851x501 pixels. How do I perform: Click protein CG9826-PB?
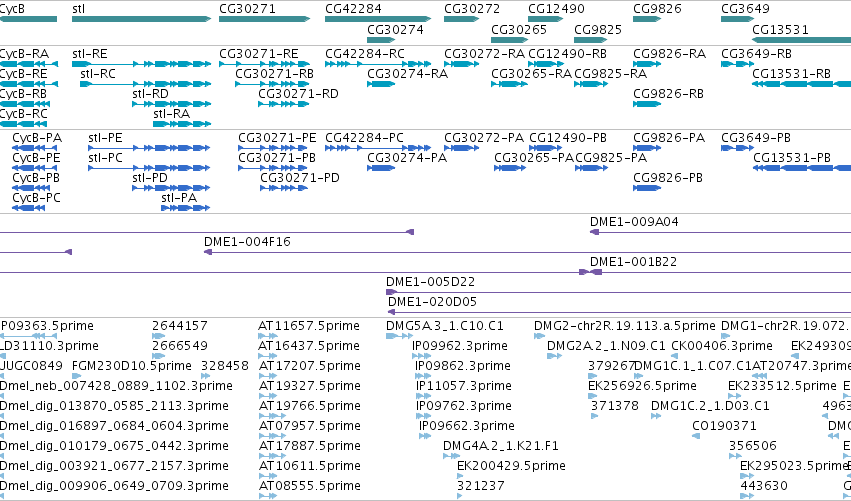(647, 188)
